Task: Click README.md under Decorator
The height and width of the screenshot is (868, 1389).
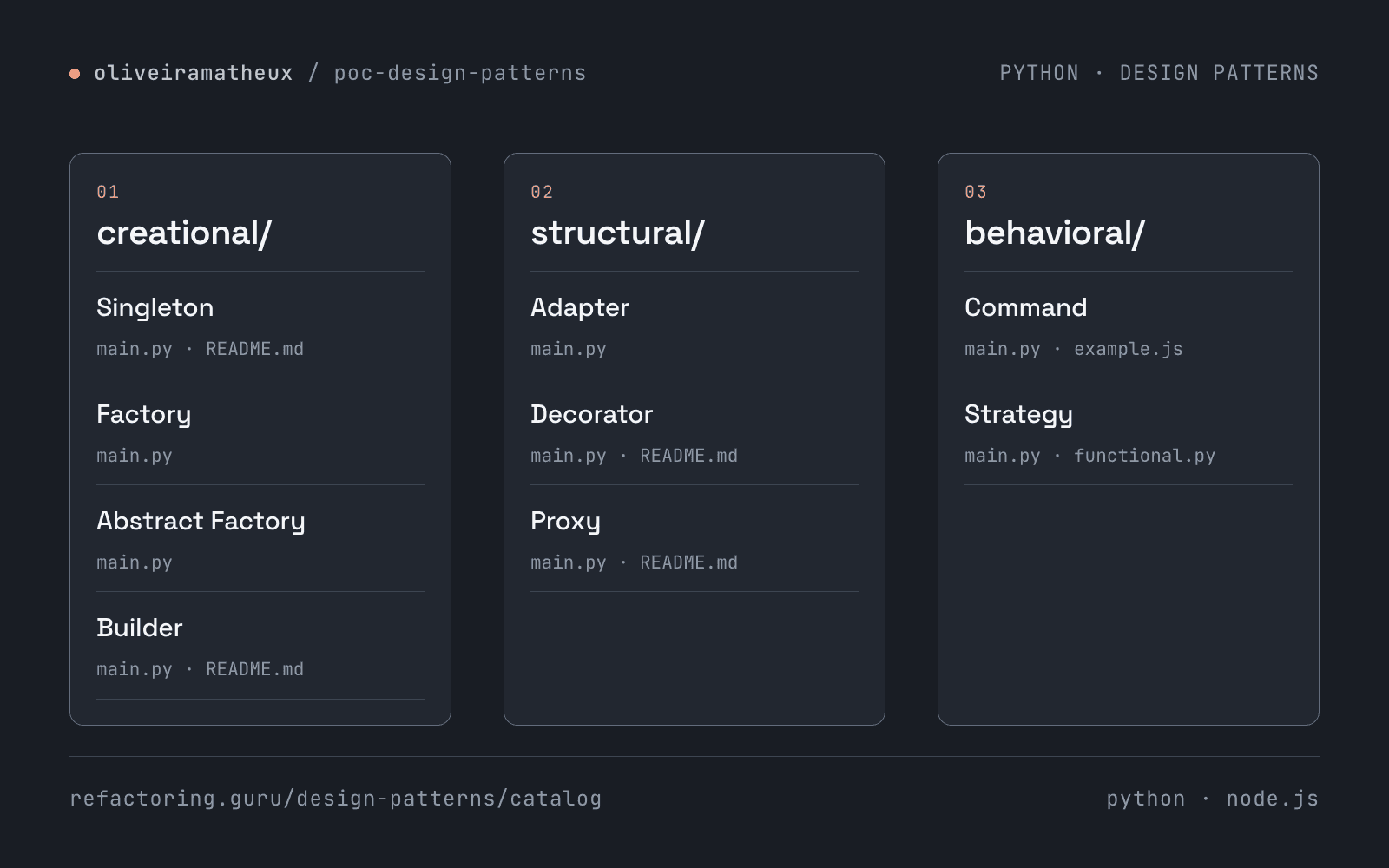Action: (x=688, y=456)
